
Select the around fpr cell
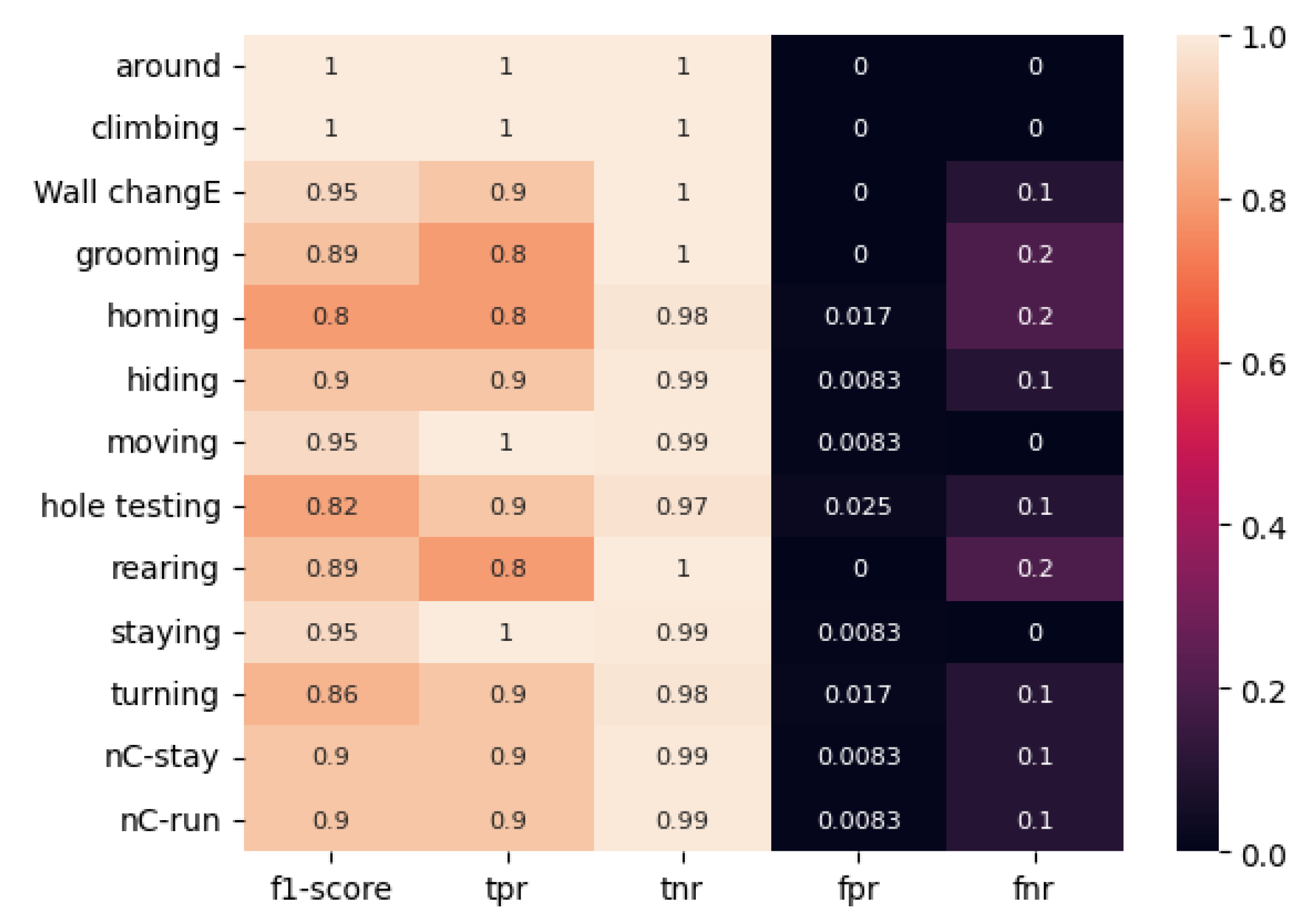tap(858, 66)
